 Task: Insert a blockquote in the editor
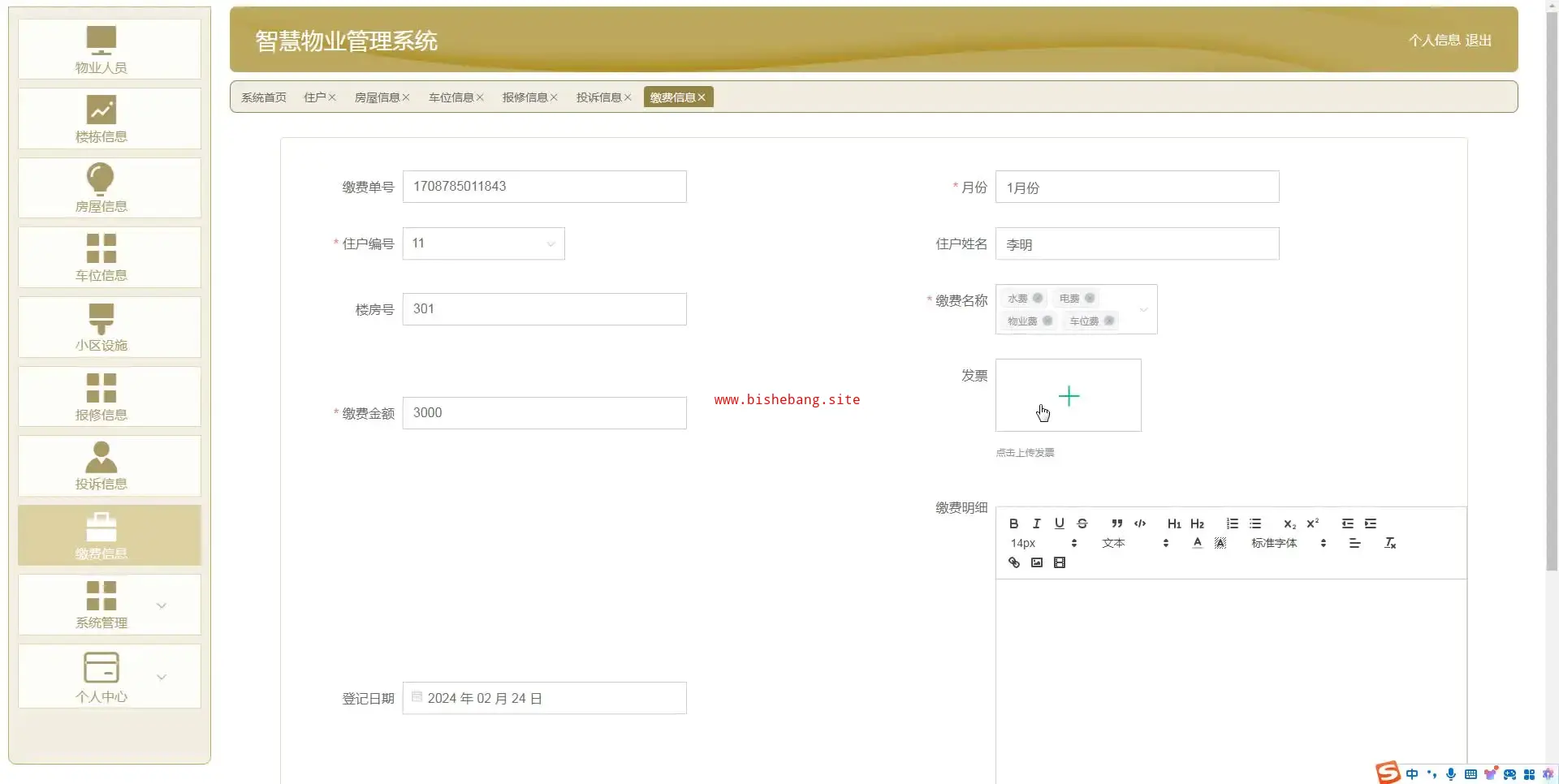click(1117, 523)
